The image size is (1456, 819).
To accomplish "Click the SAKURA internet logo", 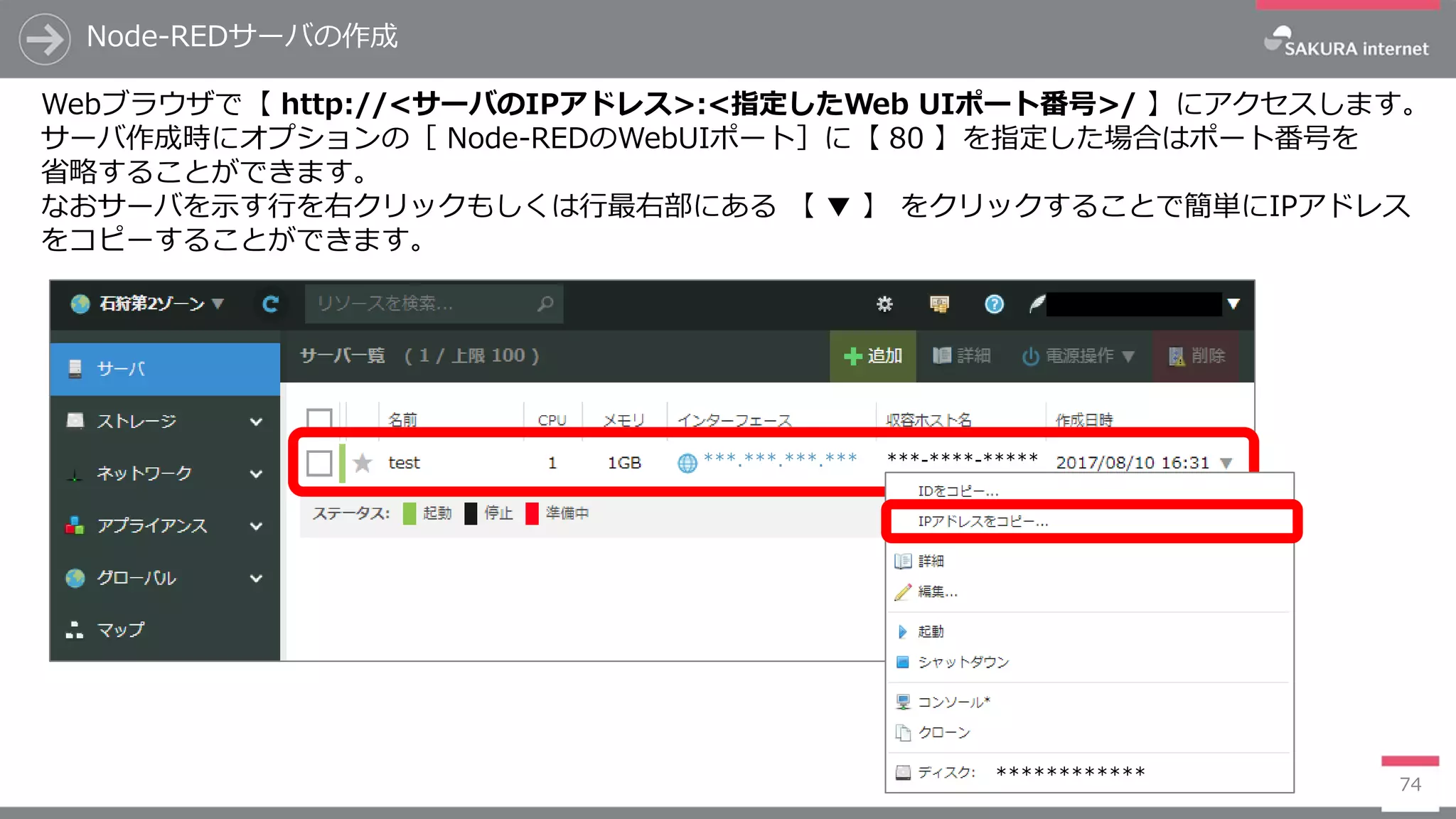I will pos(1347,42).
